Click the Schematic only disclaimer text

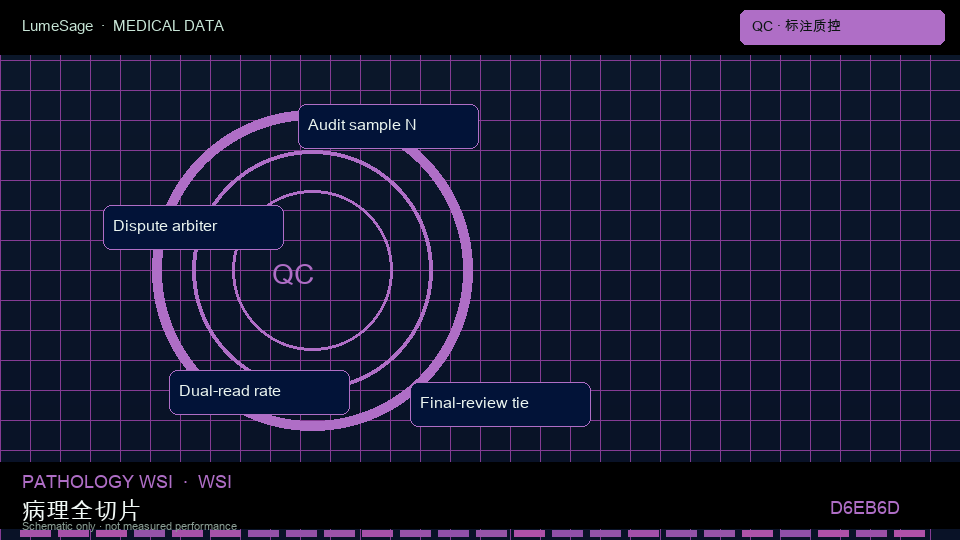pyautogui.click(x=129, y=526)
